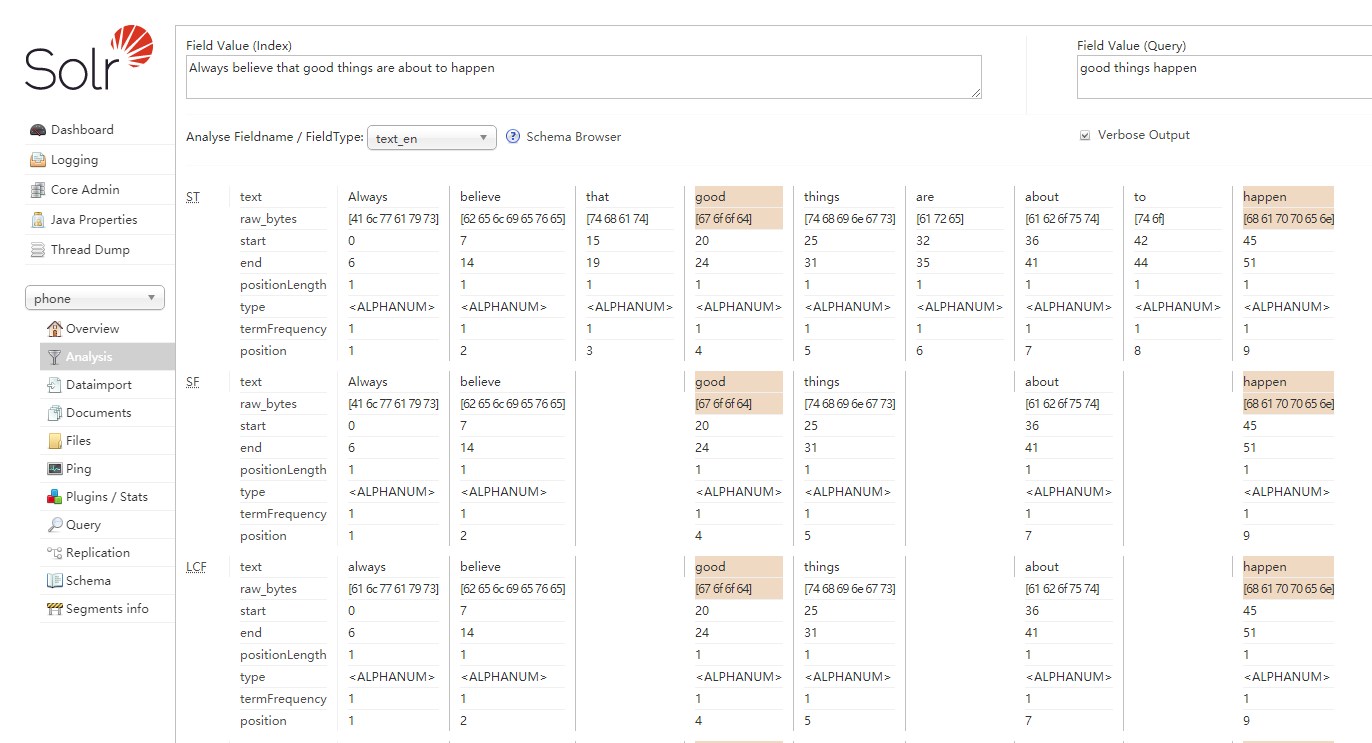Screen dimensions: 1372x743
Task: Go to the Schema page in sidebar
Action: [x=88, y=581]
